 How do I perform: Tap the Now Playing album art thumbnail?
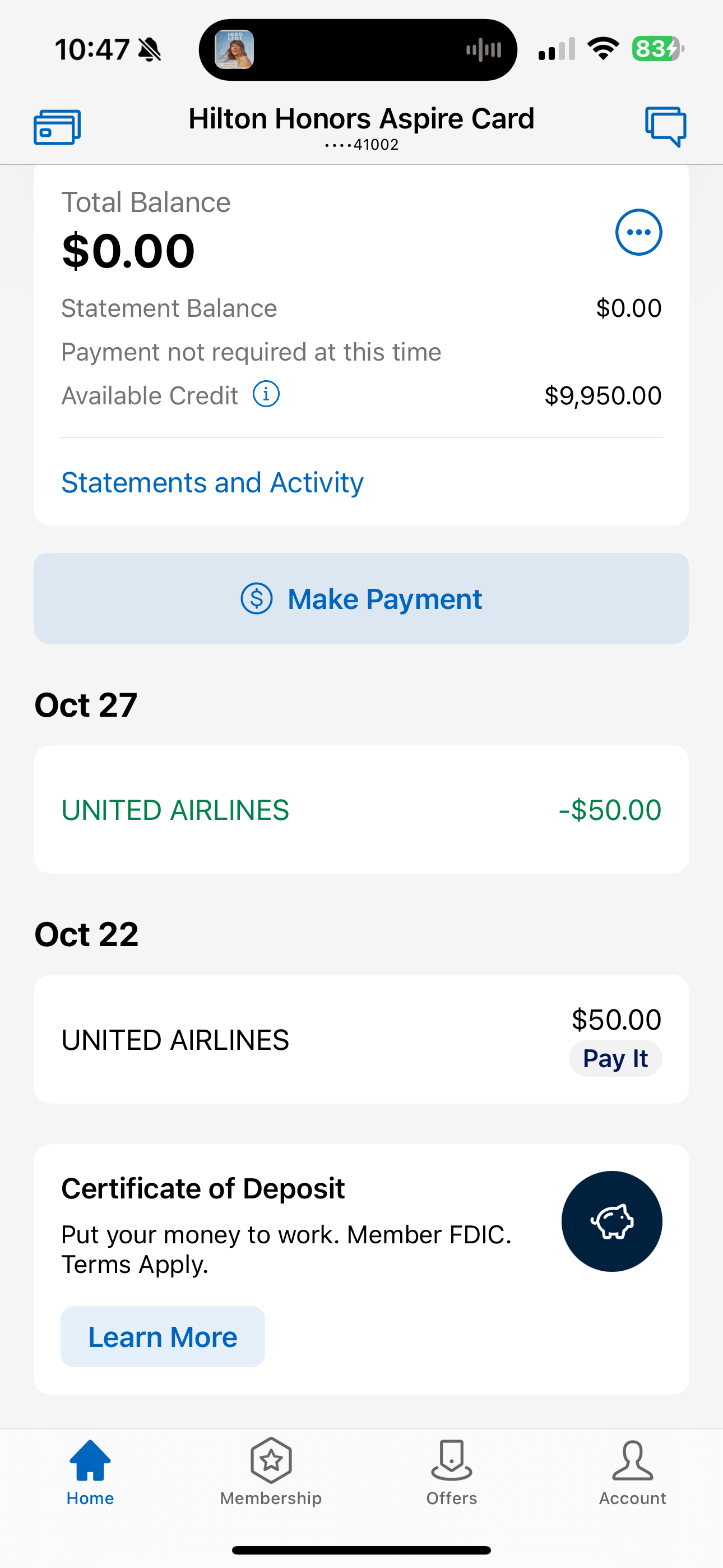[x=234, y=50]
